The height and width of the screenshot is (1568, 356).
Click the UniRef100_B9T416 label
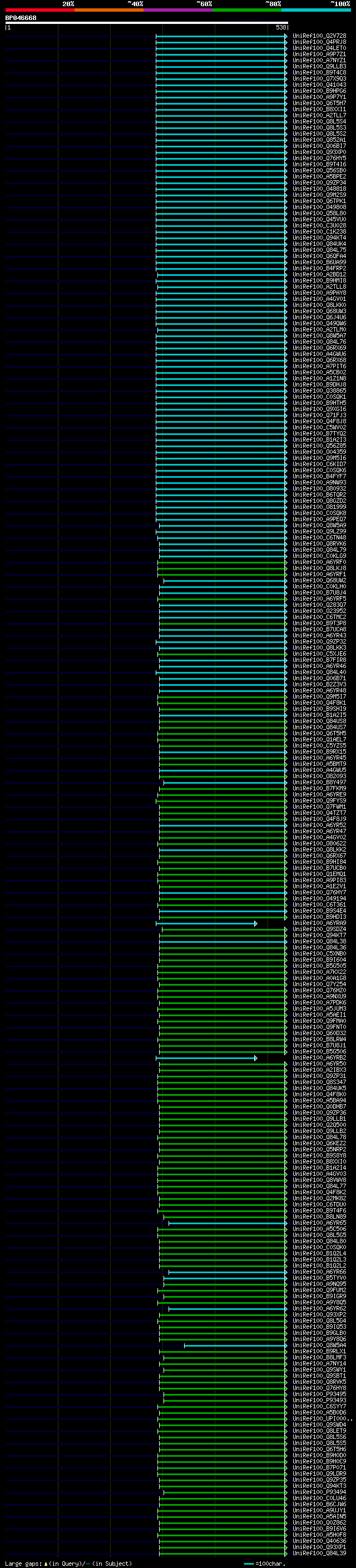click(319, 164)
